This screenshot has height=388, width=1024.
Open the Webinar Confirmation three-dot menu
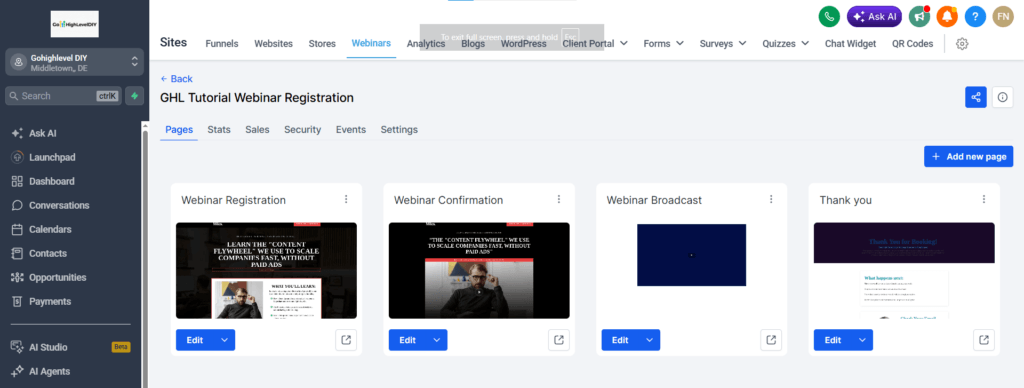(x=559, y=199)
